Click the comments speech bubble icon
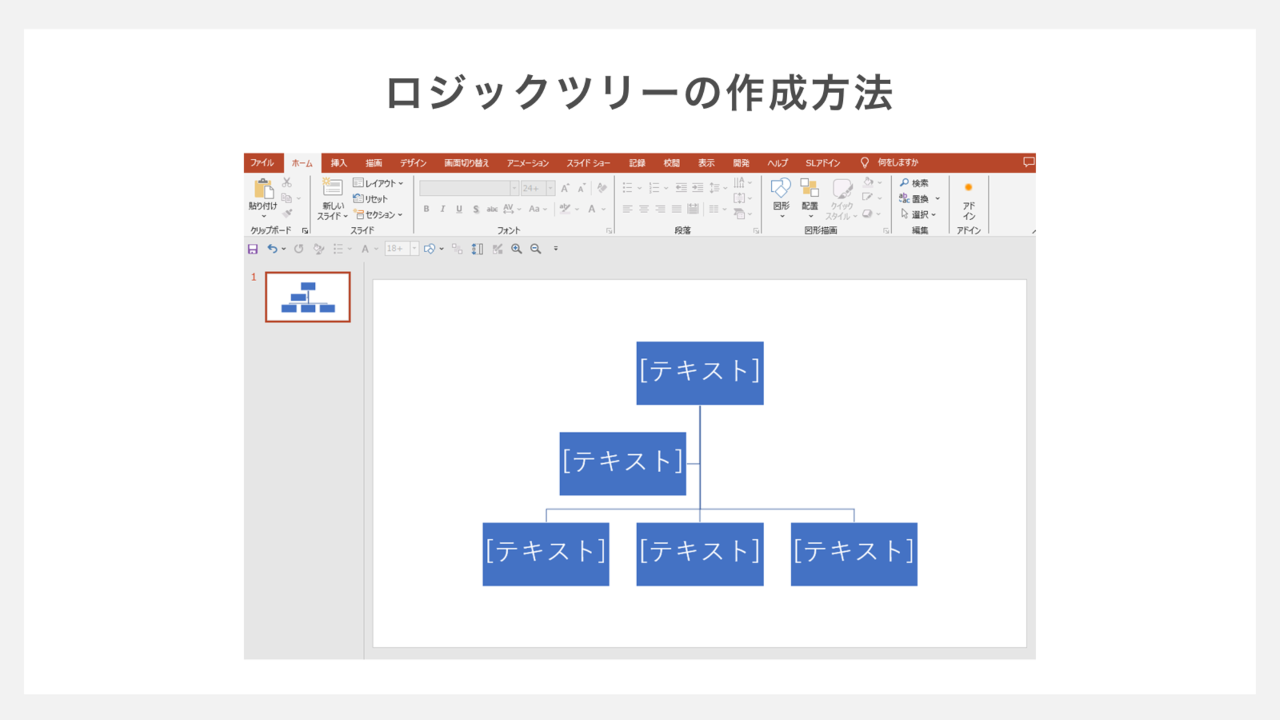Viewport: 1280px width, 720px height. 1028,162
